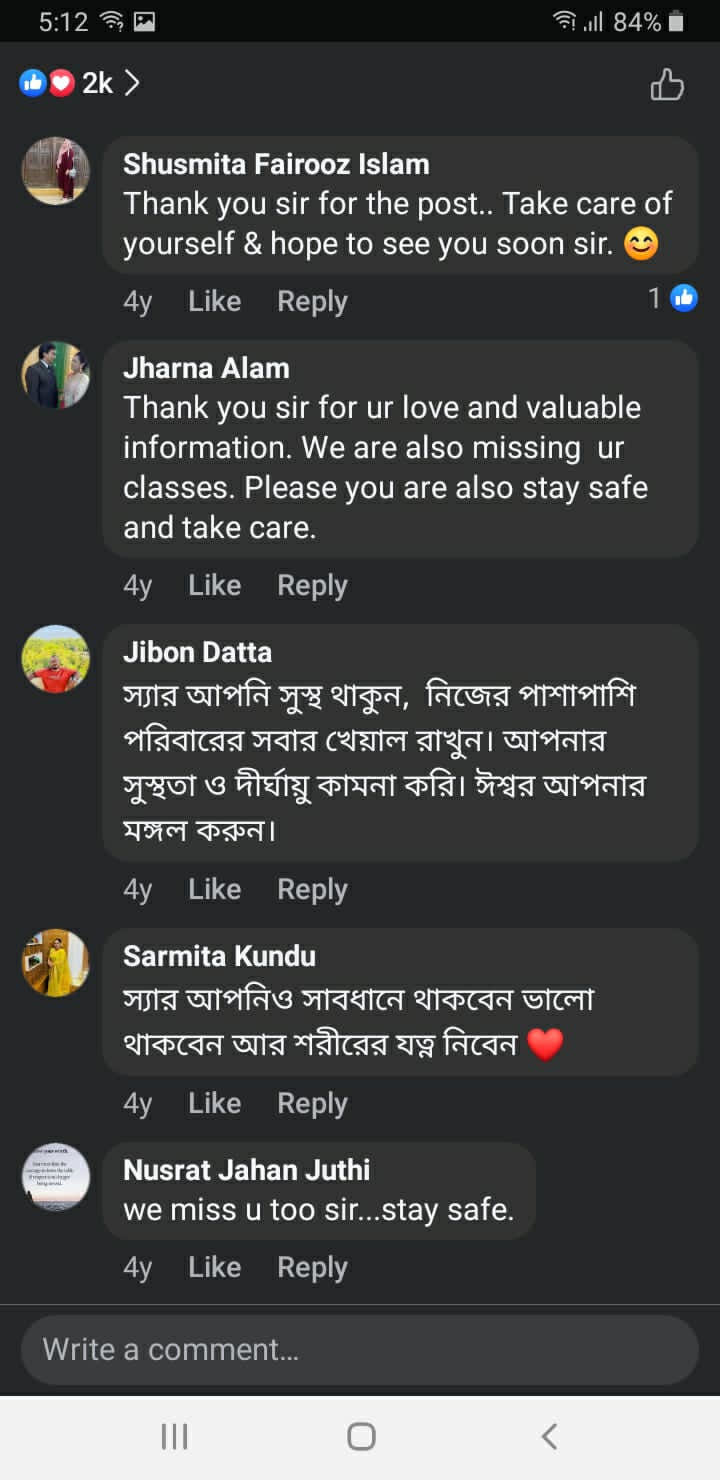
Task: Reply to Jharna Alam's comment
Action: (312, 586)
